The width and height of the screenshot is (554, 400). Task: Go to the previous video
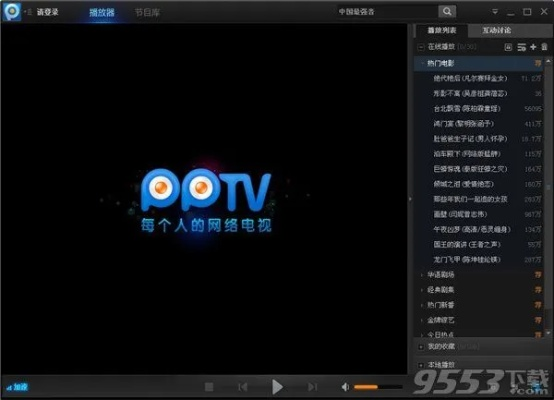[243, 387]
